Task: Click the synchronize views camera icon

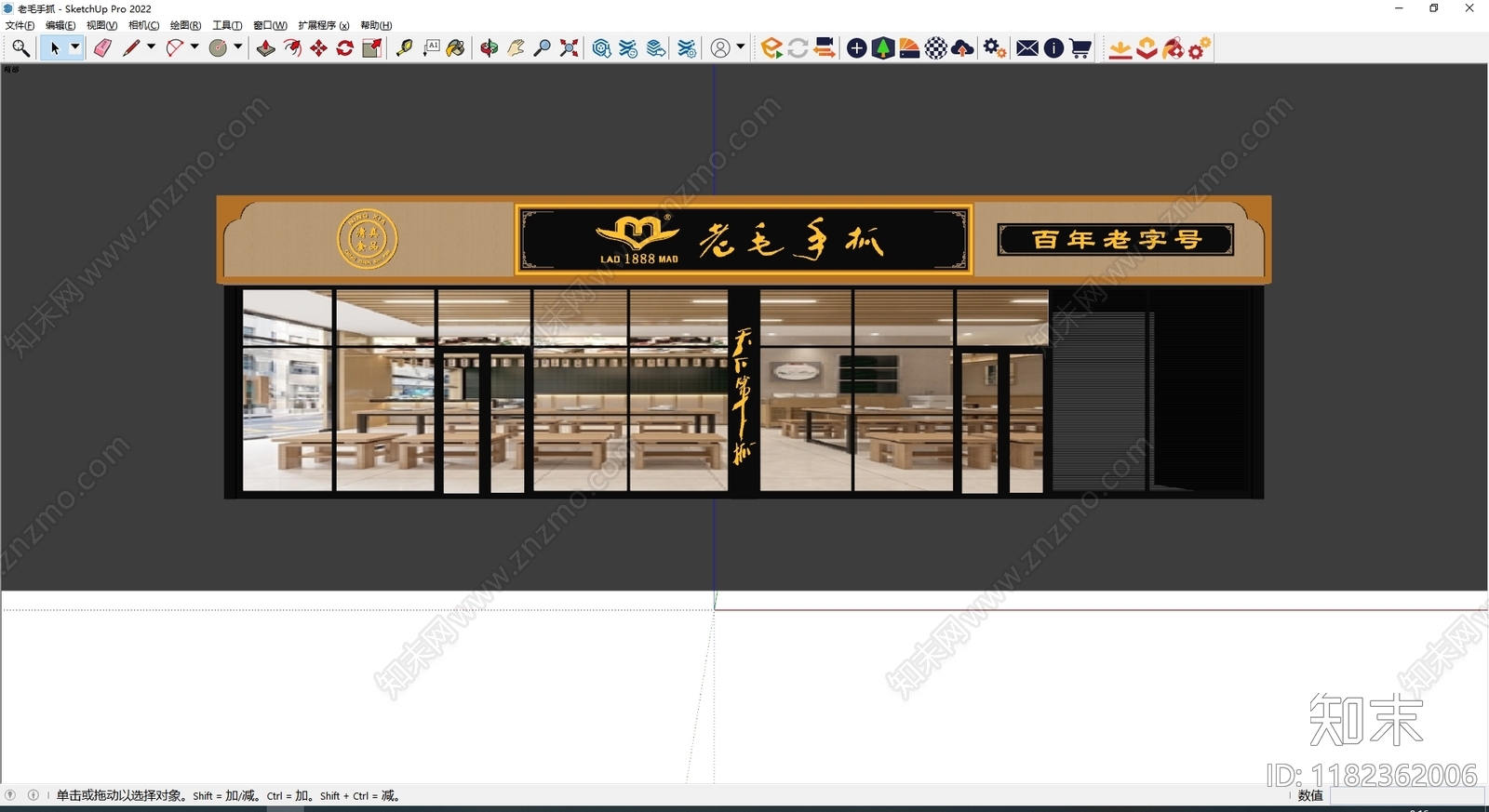Action: (824, 48)
